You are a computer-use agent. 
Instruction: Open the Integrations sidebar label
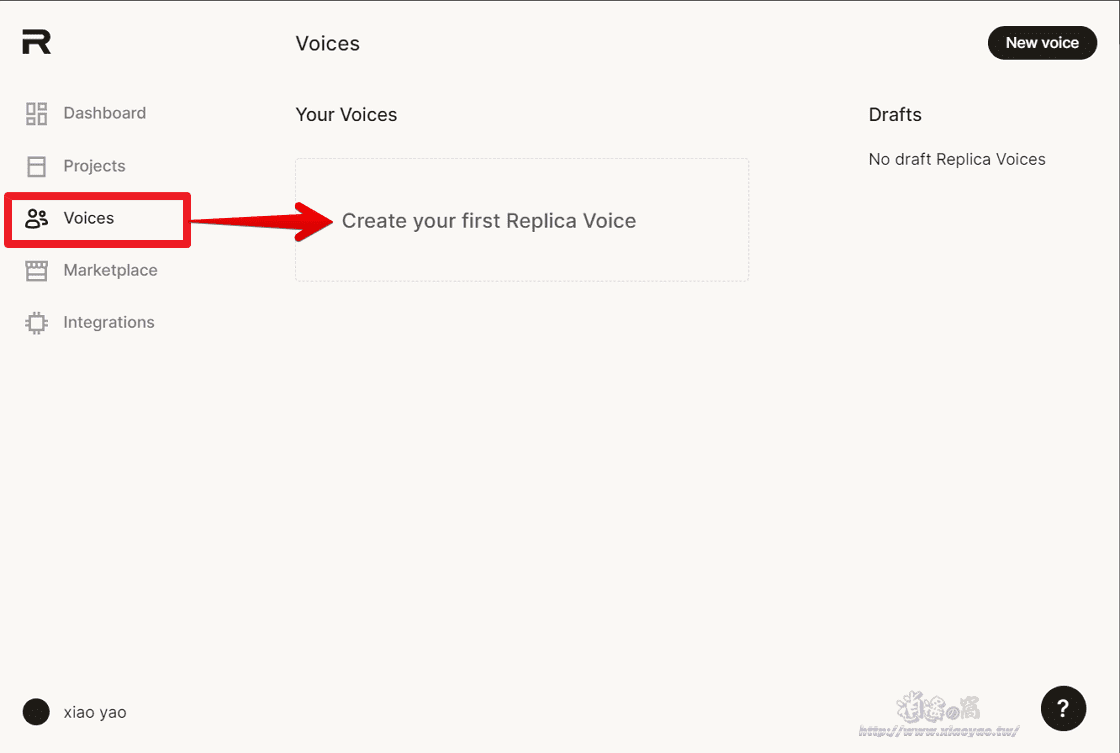(109, 322)
